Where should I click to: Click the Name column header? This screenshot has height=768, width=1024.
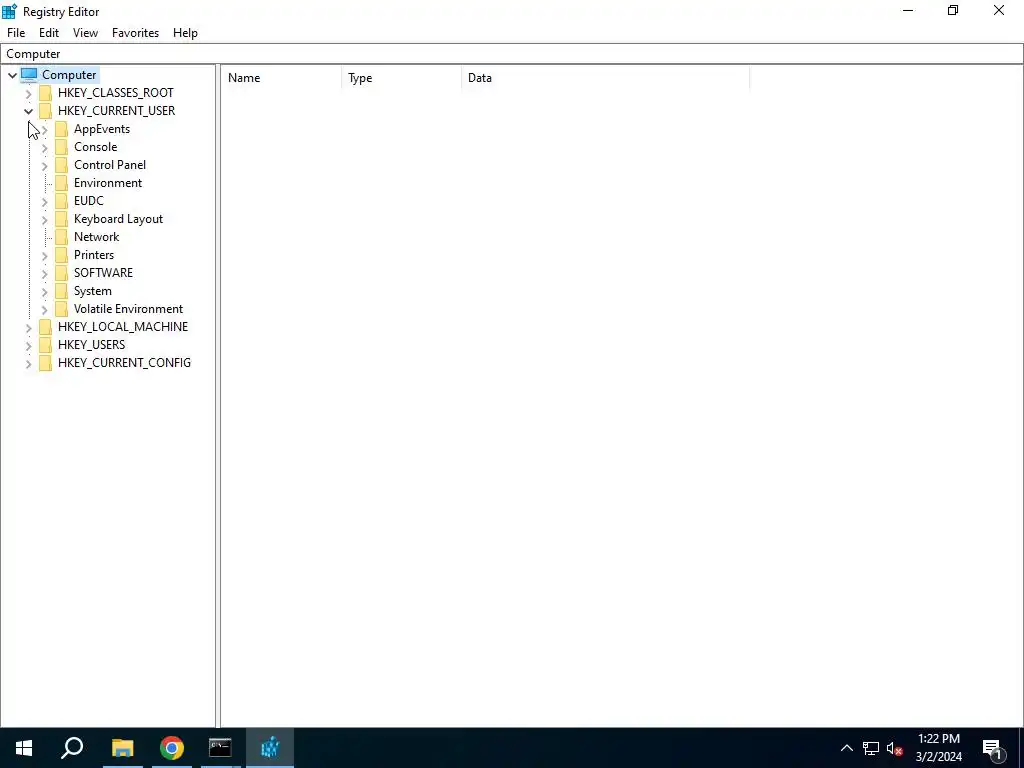click(281, 78)
